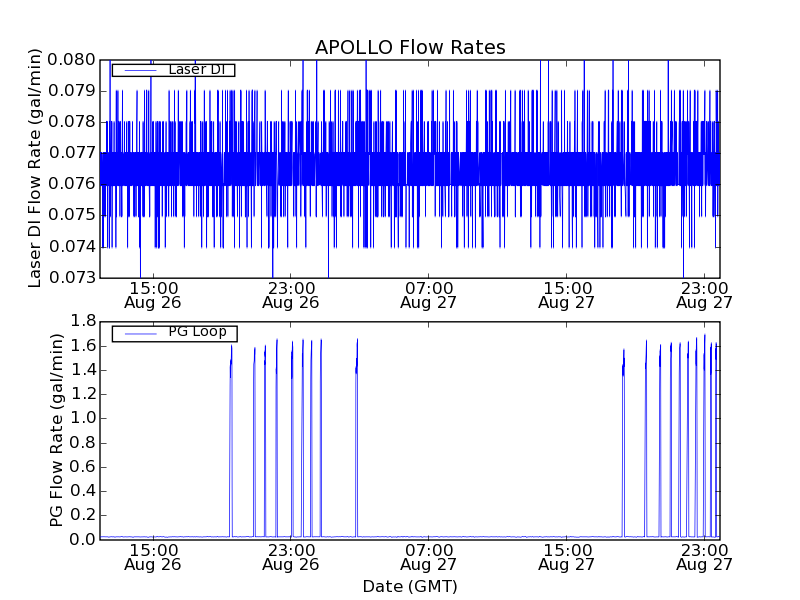Click the 0.078 tick label

(71, 122)
